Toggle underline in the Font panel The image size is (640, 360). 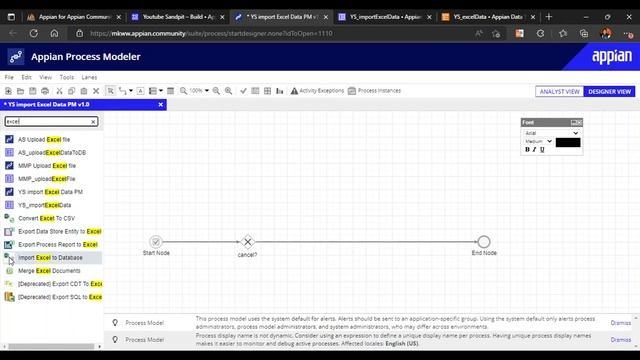click(x=542, y=150)
